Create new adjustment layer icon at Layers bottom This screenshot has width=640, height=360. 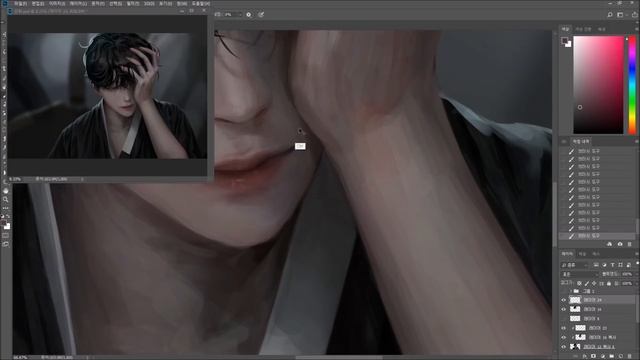click(x=603, y=356)
